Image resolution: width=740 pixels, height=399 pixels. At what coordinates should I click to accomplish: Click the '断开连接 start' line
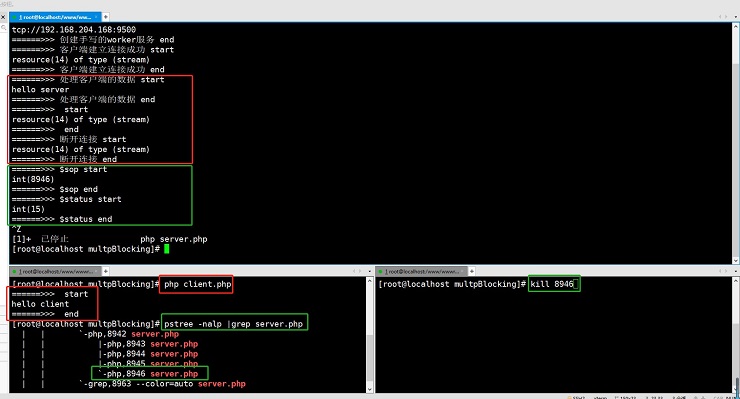[69, 139]
